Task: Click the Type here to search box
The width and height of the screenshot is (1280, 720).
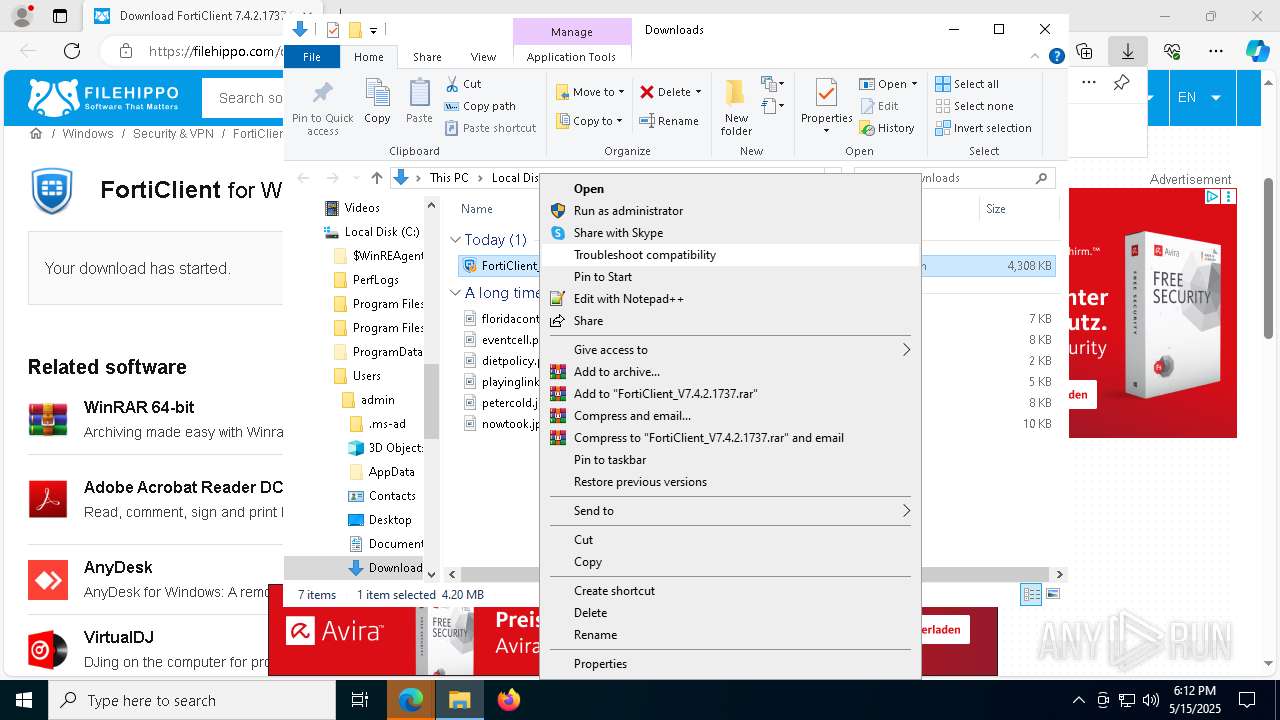Action: [192, 701]
